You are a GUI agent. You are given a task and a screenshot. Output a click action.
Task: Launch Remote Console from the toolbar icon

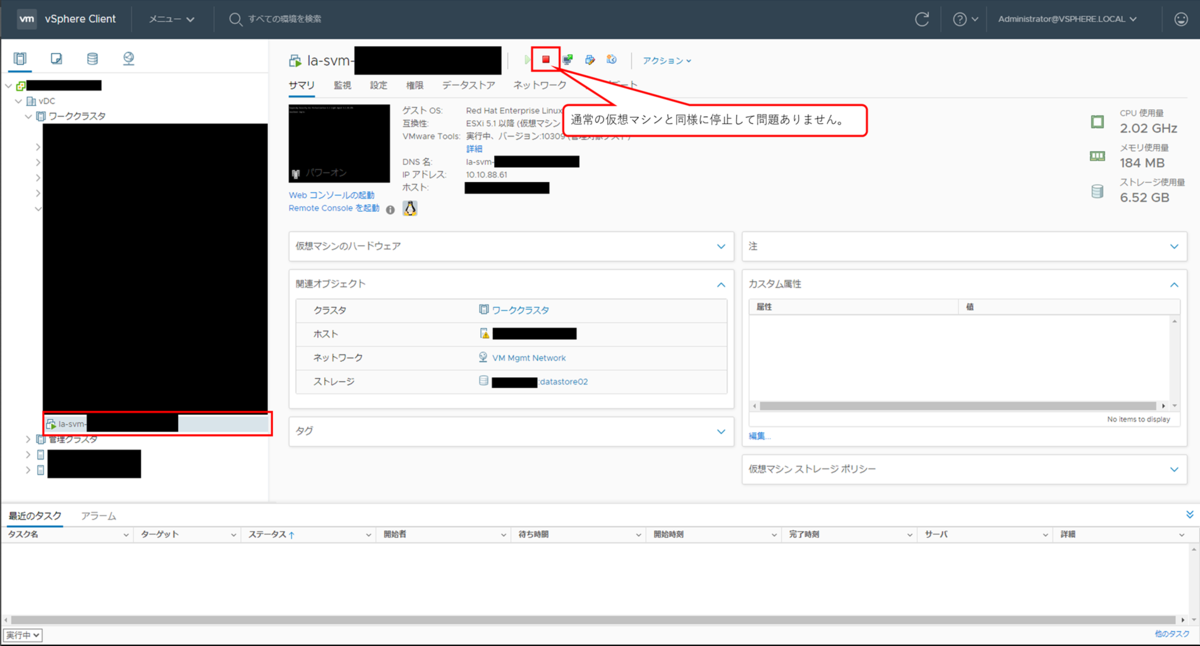[566, 59]
